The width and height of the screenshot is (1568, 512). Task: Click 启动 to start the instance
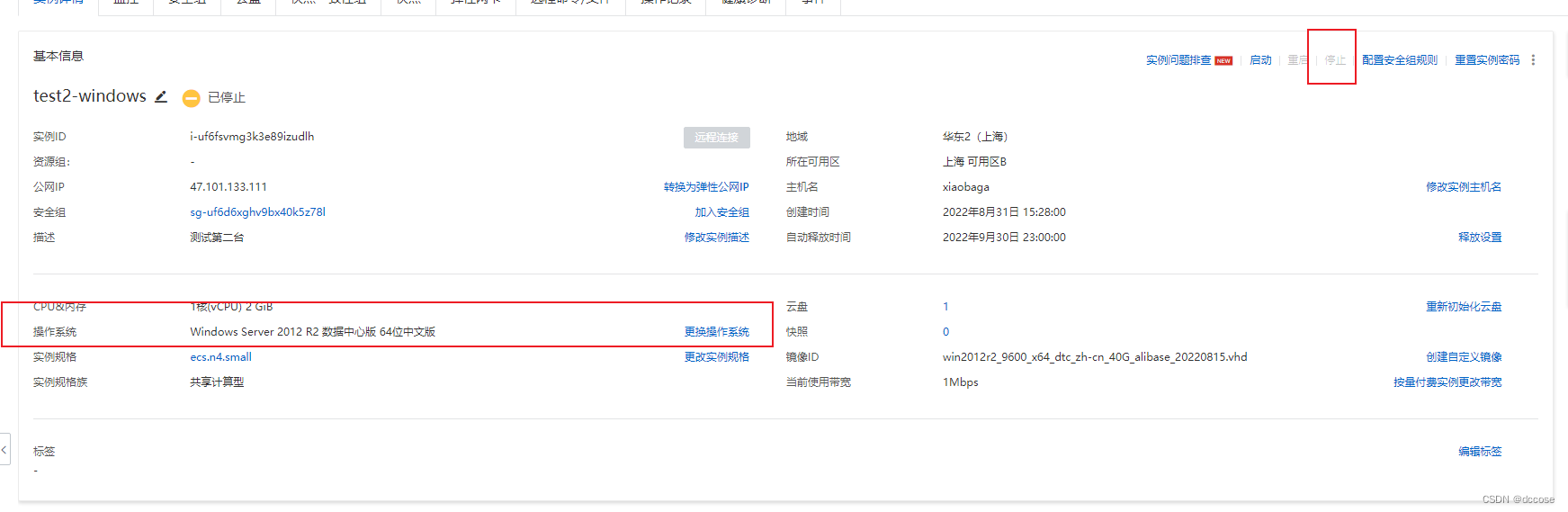pos(1260,60)
